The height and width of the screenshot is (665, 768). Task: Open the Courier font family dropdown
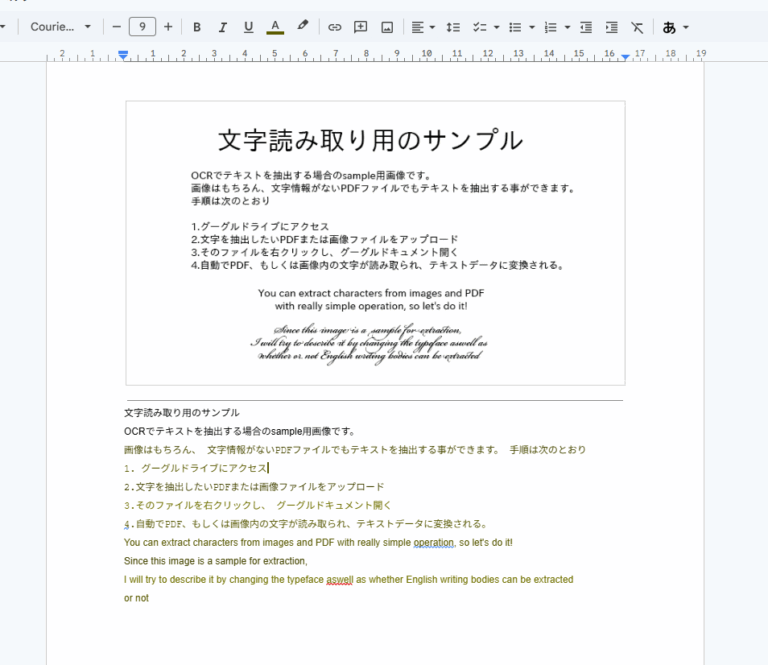tap(60, 27)
